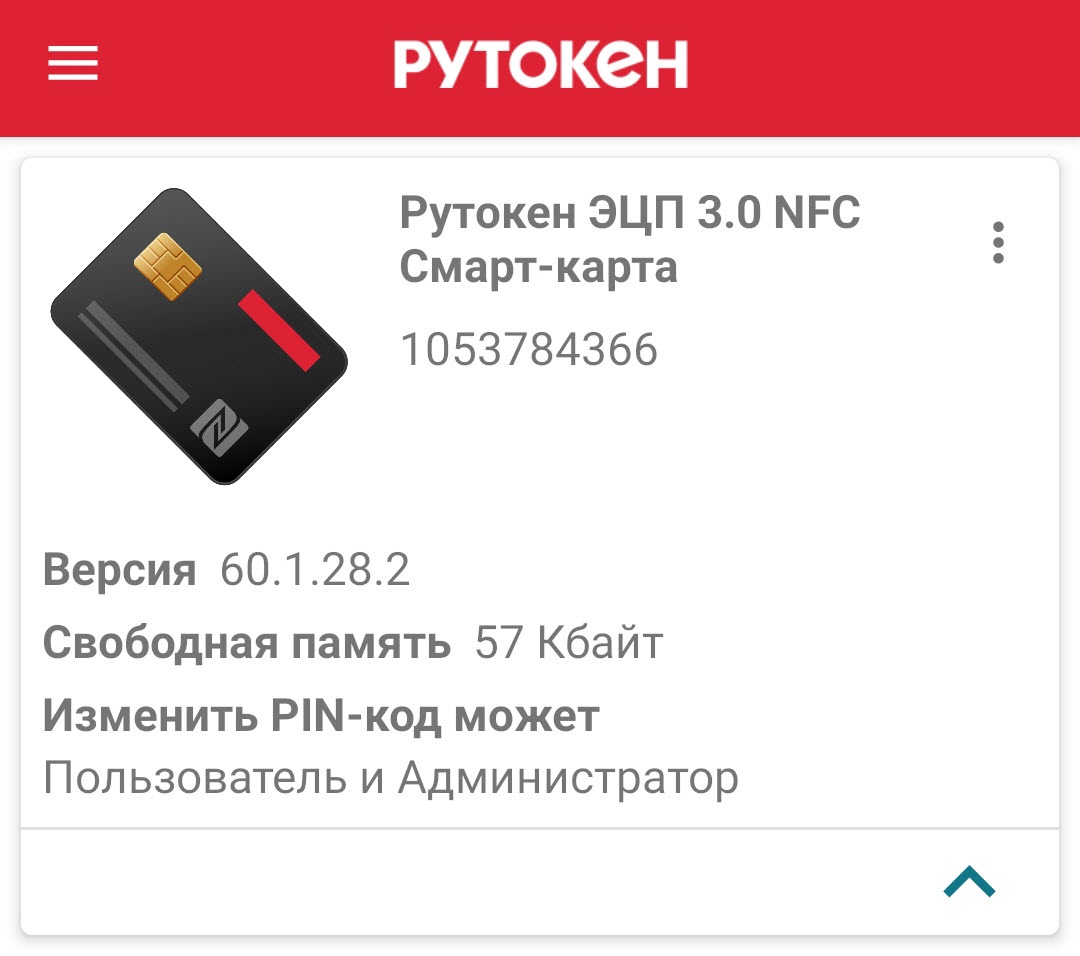Tap the gold chip on card image
This screenshot has width=1080, height=956.
pyautogui.click(x=167, y=267)
